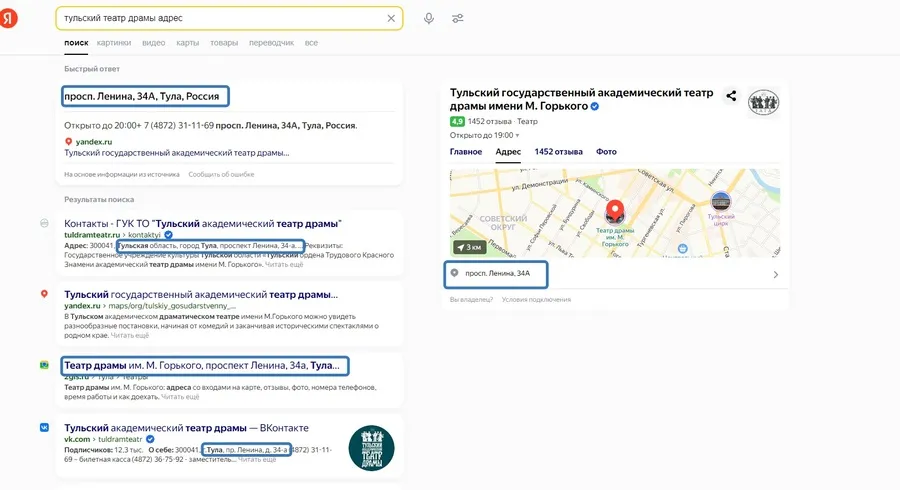Expand 'Читать ещё' in the 2gis result
The image size is (900, 490).
coord(180,396)
